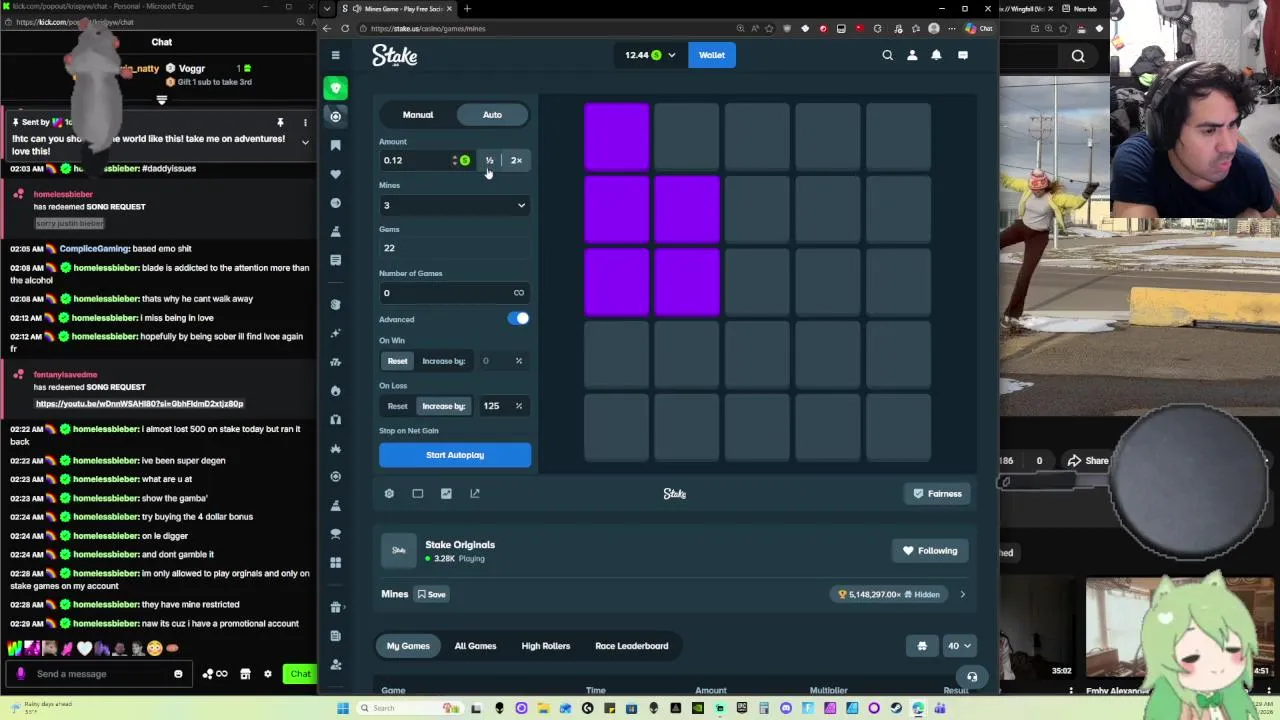Image resolution: width=1280 pixels, height=720 pixels.
Task: Click the Share button in right window
Action: pos(1088,461)
